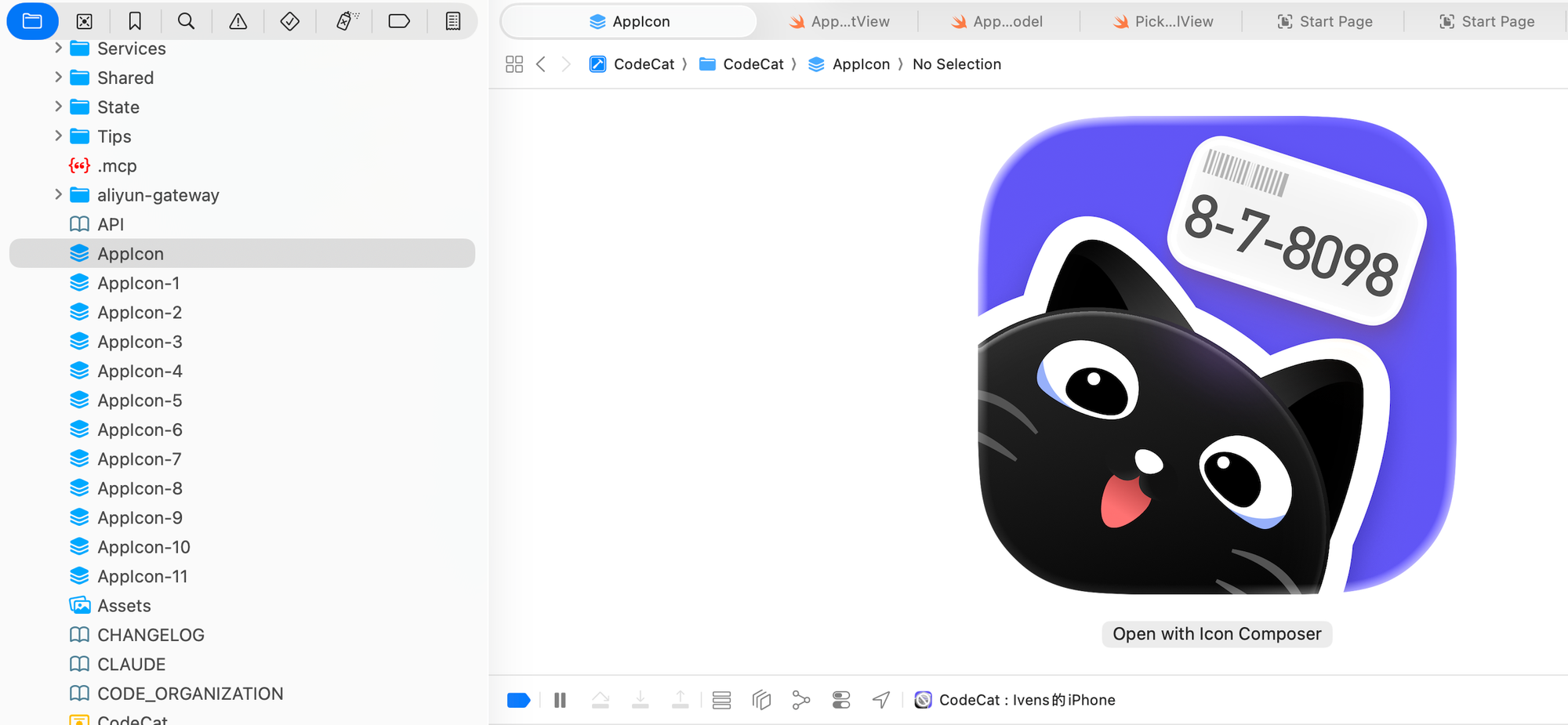Expand the aliyun-gateway folder

(x=58, y=194)
